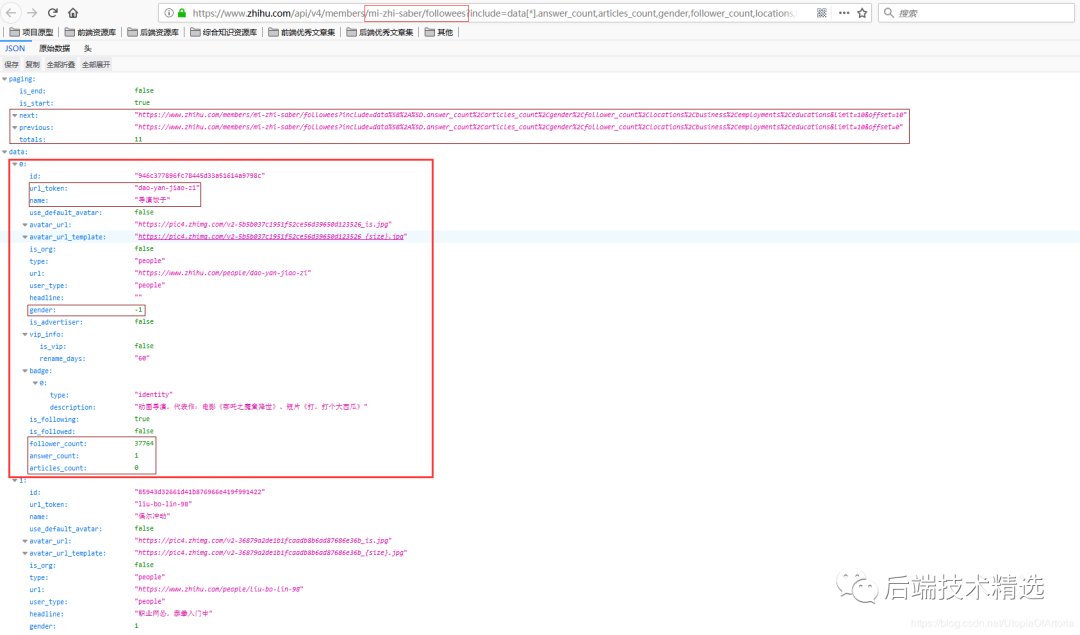Viewport: 1080px width, 635px height.
Task: Go back with the browser back arrow
Action: [x=11, y=12]
